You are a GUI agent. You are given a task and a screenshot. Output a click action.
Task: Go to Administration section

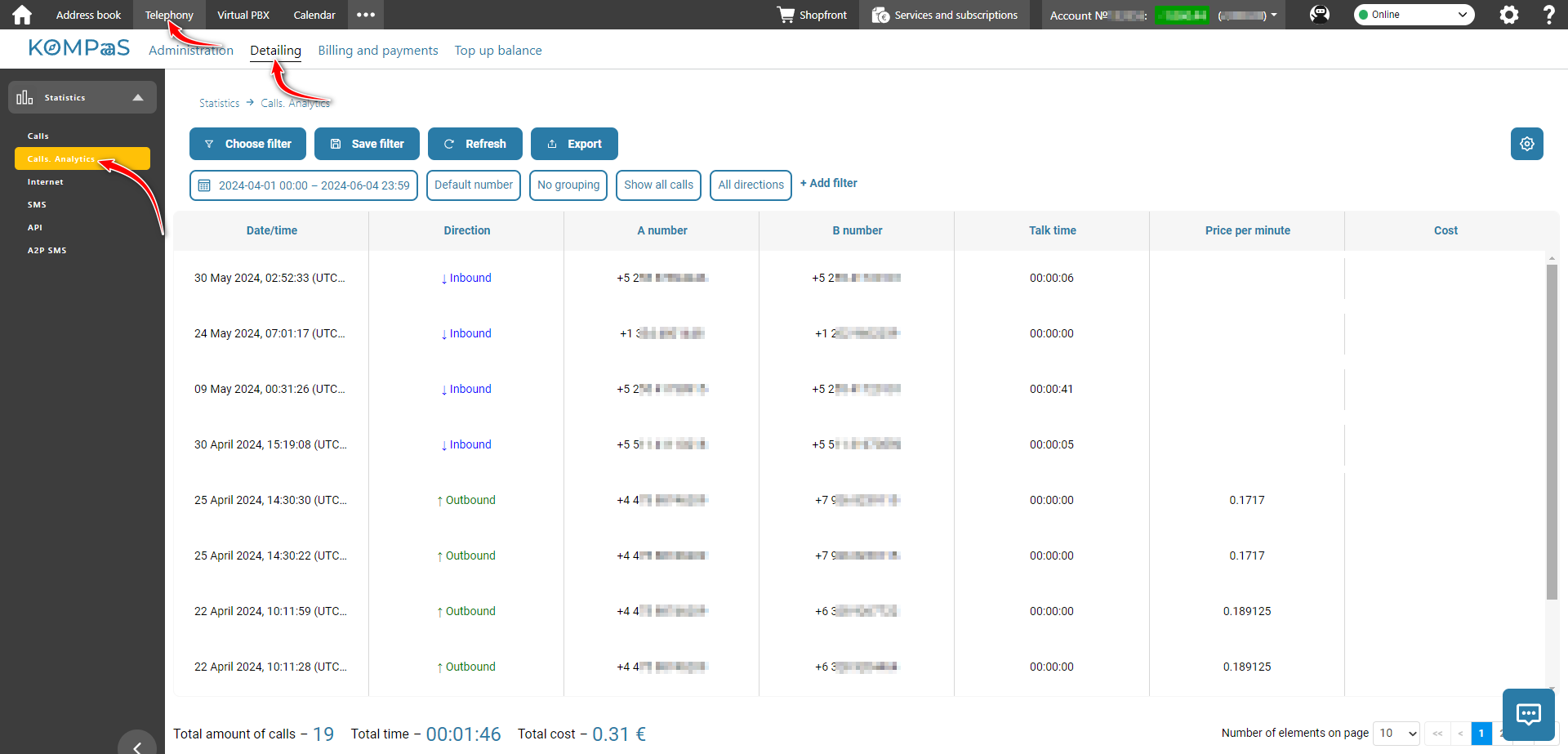tap(191, 51)
